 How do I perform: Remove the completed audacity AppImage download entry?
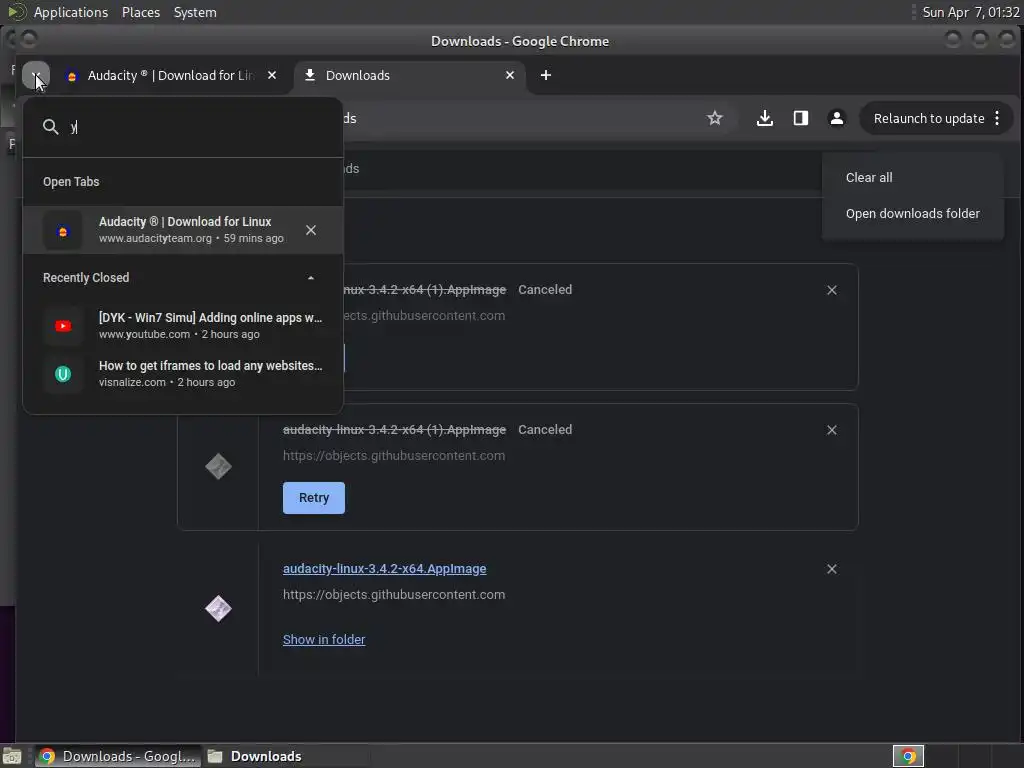click(832, 569)
